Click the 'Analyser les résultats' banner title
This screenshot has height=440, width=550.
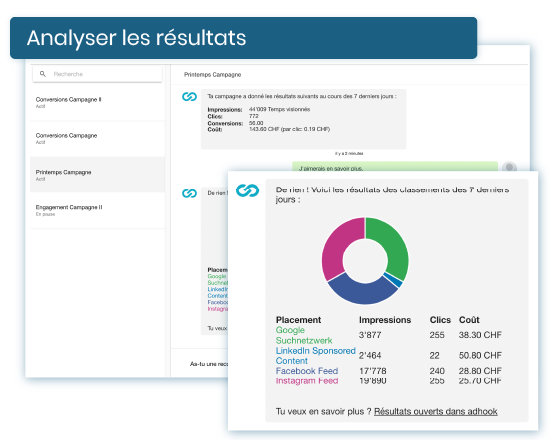pyautogui.click(x=136, y=38)
